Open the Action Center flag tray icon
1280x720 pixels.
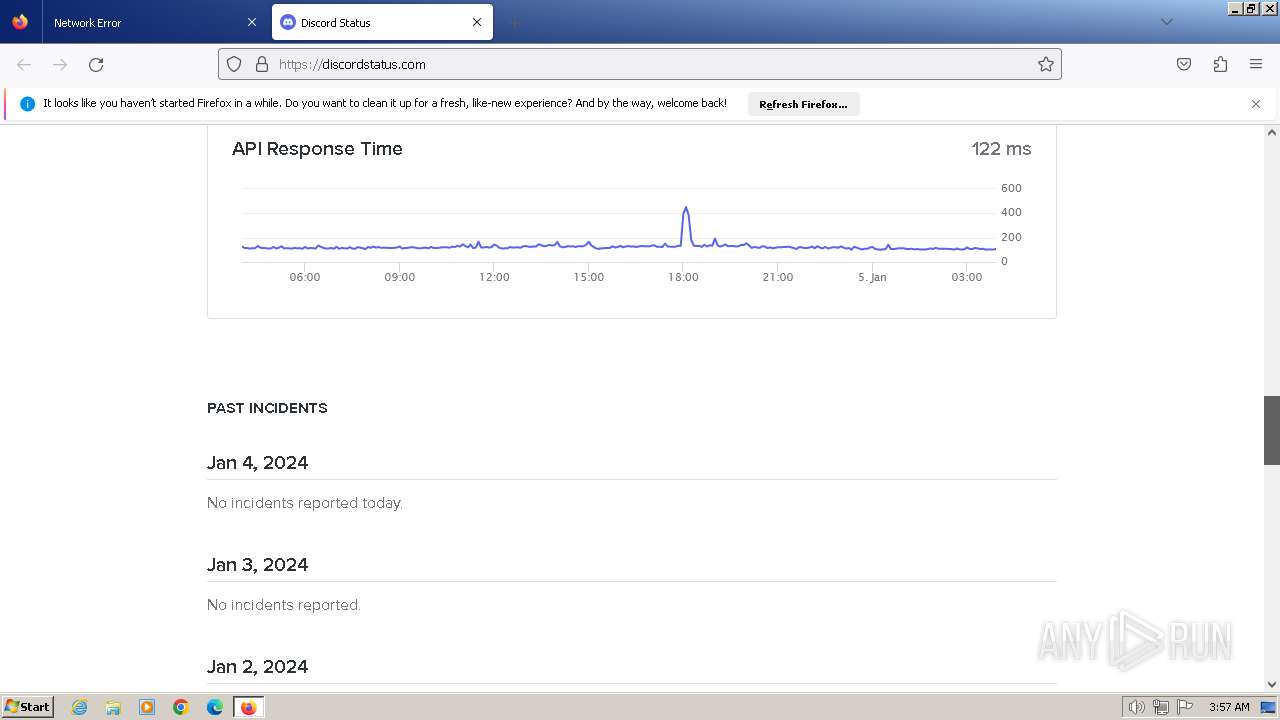(1185, 707)
